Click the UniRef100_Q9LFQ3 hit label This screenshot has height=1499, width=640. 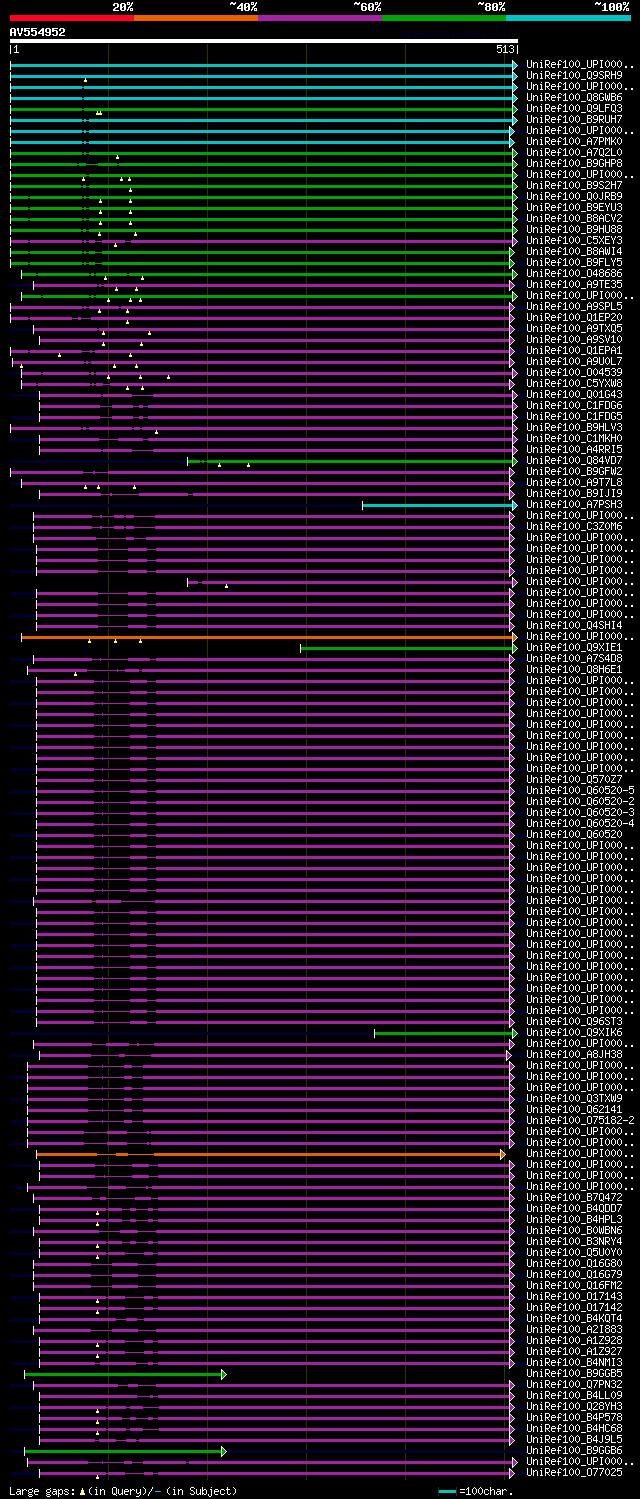coord(574,108)
